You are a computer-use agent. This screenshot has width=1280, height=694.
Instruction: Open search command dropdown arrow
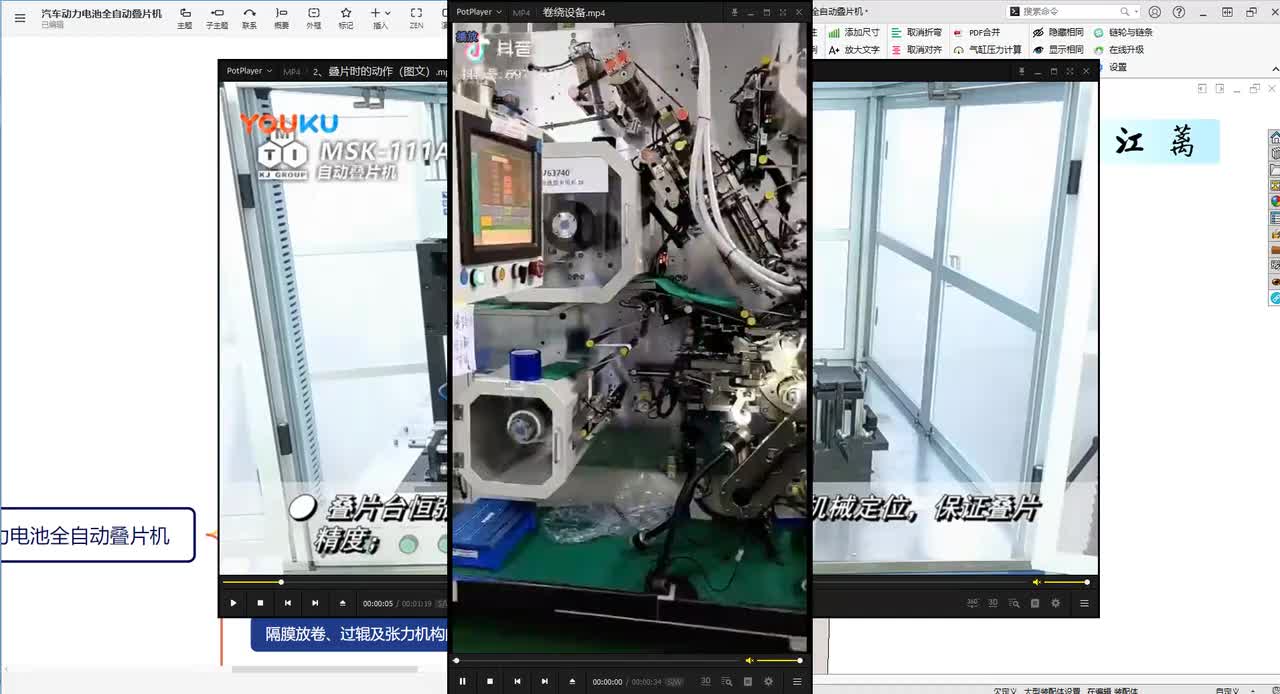pos(1135,12)
